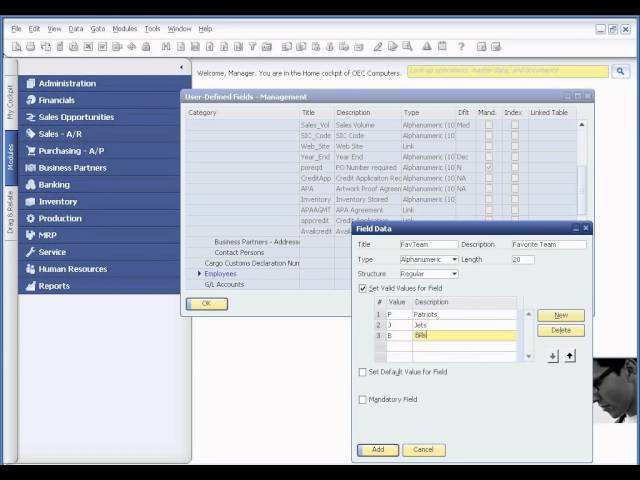Switch to the My Cockpit side tab

point(11,102)
